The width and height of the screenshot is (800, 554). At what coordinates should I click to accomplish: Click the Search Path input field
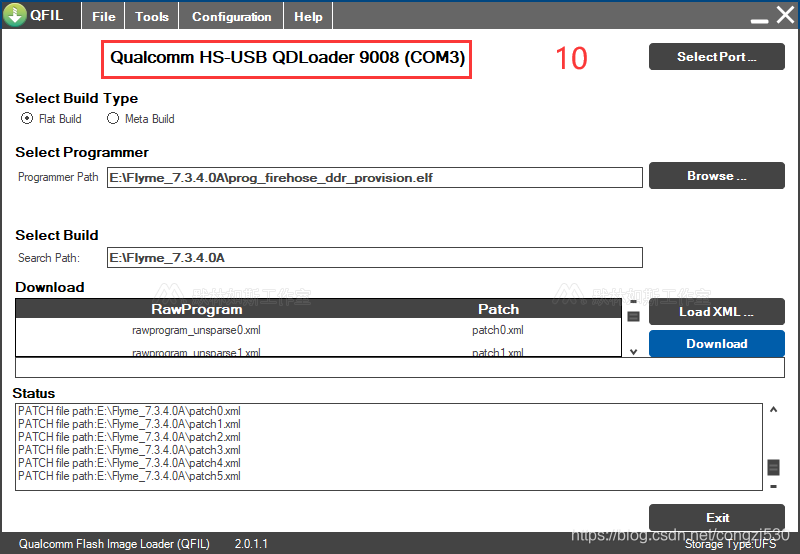coord(374,258)
